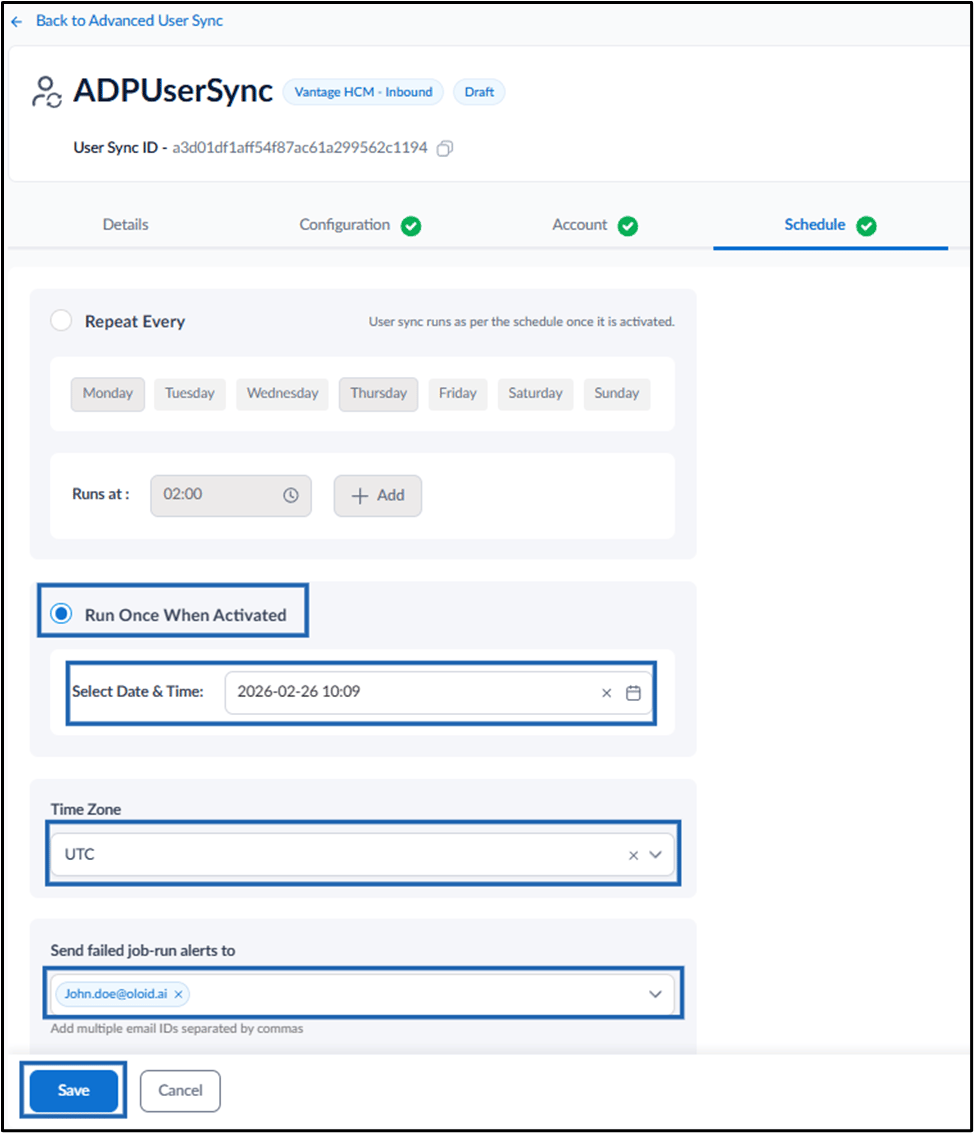Save the schedule settings

coord(74,1090)
